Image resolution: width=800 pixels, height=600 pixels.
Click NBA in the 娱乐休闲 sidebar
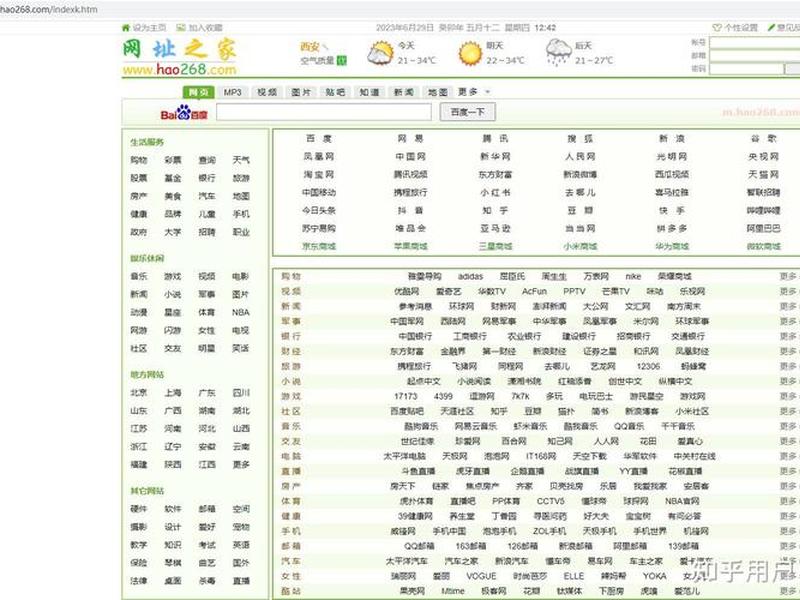241,312
